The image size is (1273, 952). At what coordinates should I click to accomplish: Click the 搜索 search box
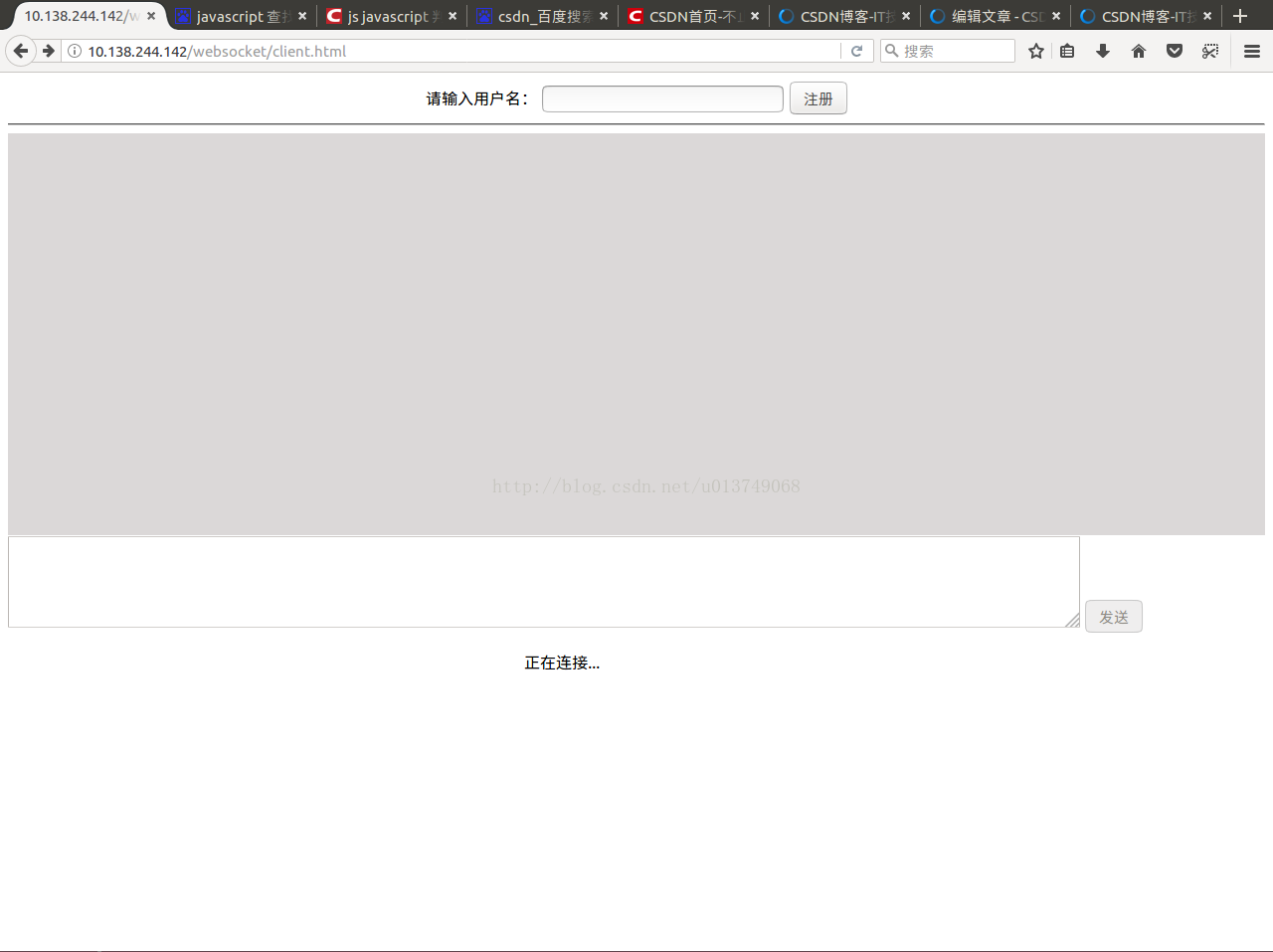click(x=948, y=51)
